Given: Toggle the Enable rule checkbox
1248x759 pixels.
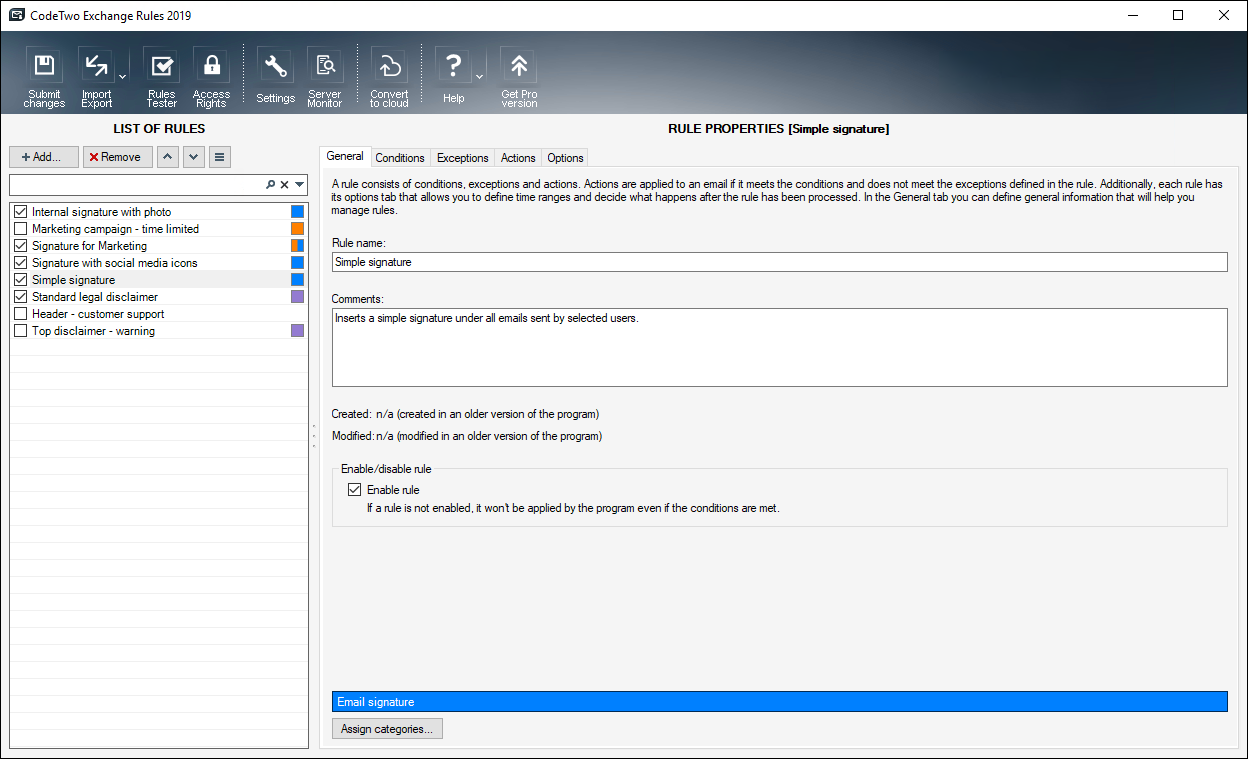Looking at the screenshot, I should [354, 490].
